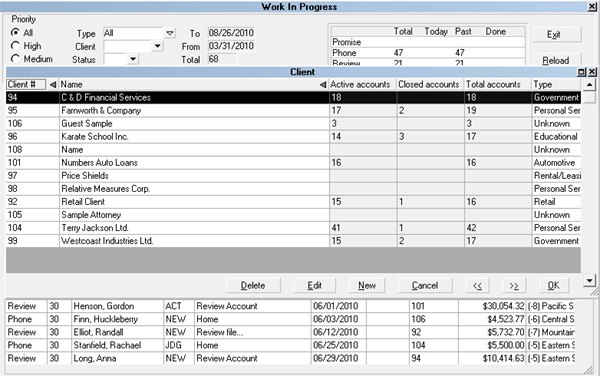Click the scroll down arrow of client list
The height and width of the screenshot is (376, 600).
pos(590,281)
